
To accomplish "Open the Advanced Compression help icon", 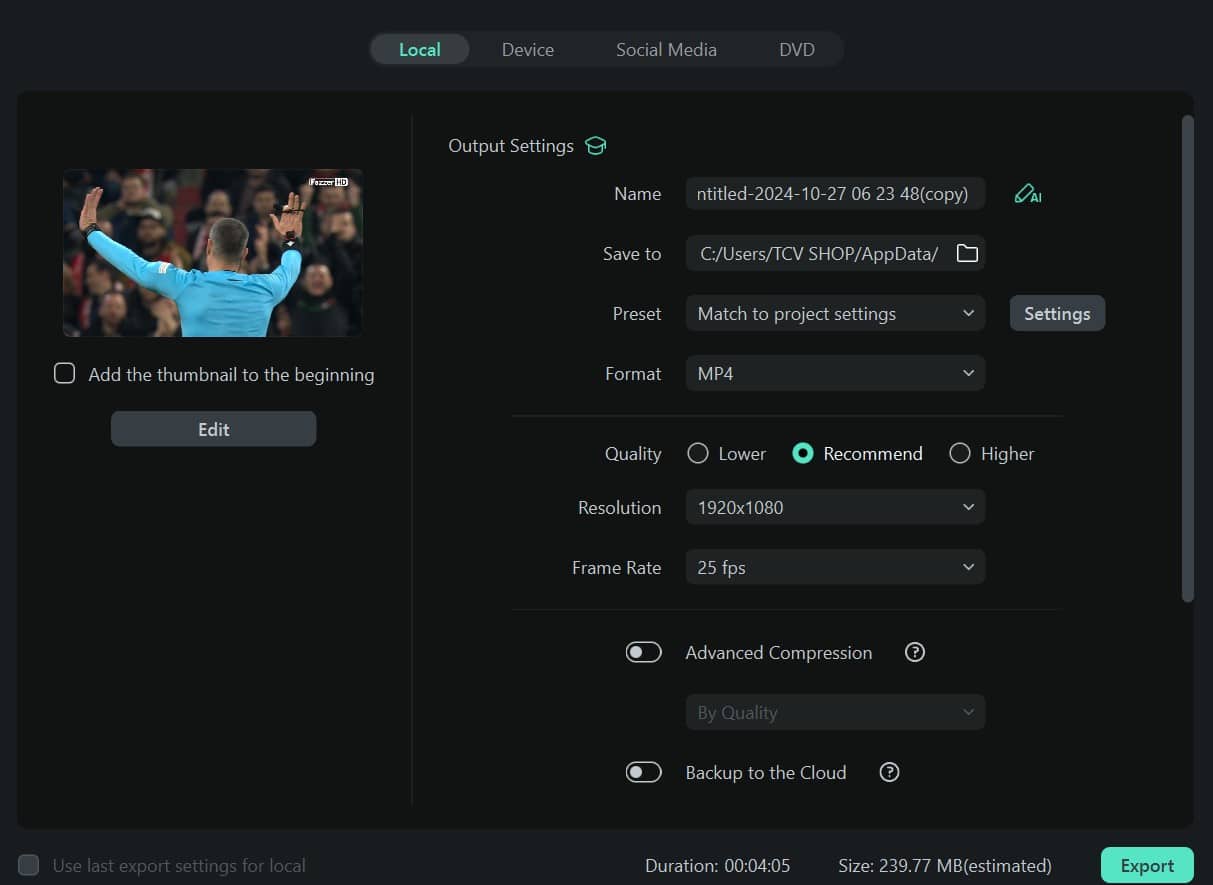I will click(x=914, y=653).
